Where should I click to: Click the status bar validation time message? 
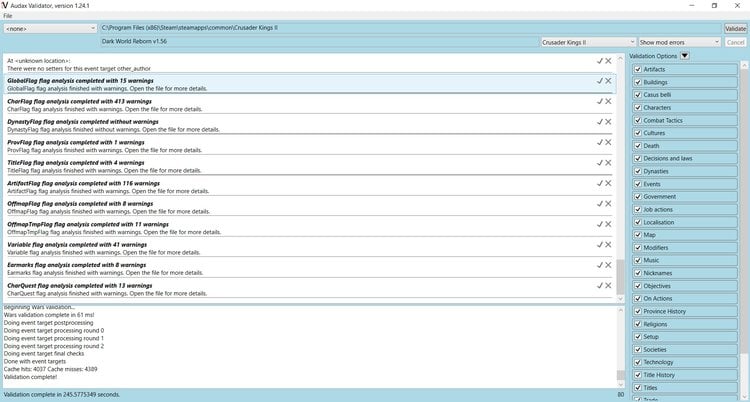click(x=62, y=394)
